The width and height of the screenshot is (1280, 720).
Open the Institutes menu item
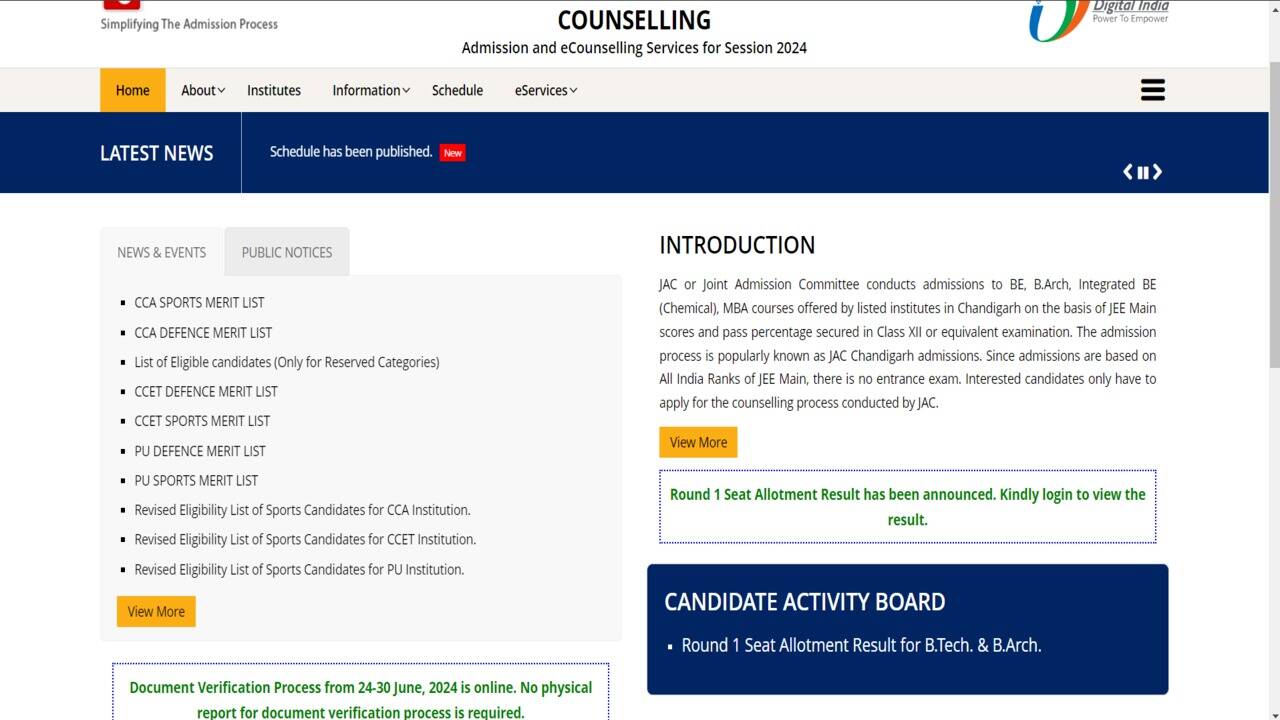click(274, 90)
